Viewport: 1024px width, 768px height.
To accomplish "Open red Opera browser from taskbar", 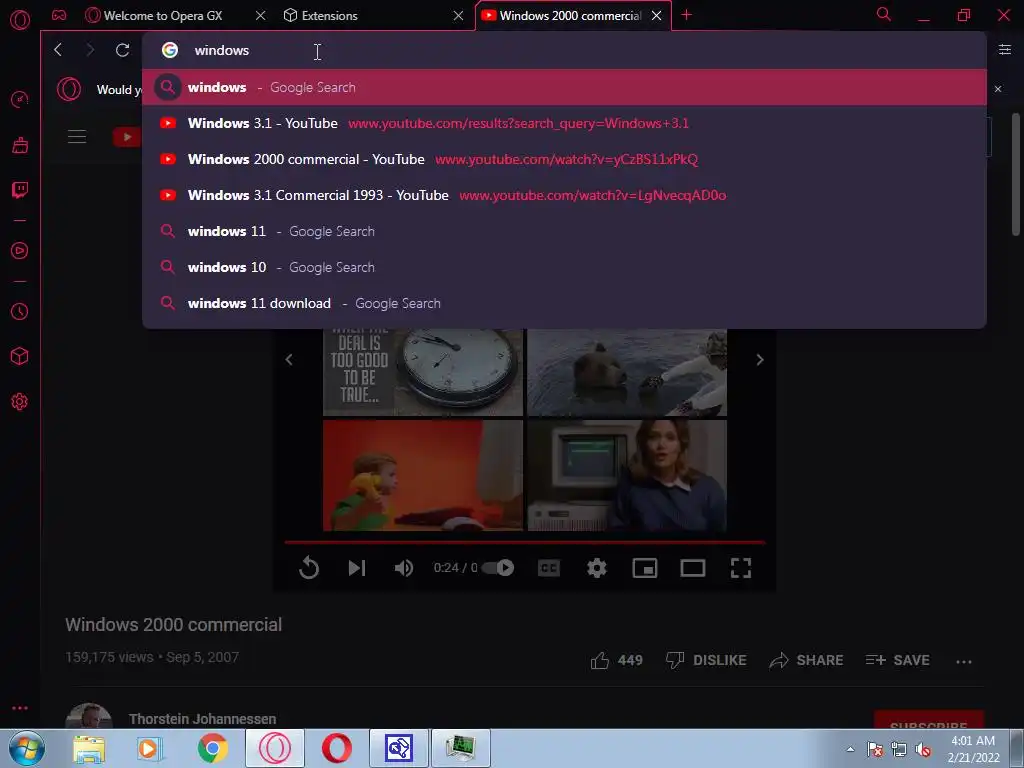I will [x=337, y=748].
